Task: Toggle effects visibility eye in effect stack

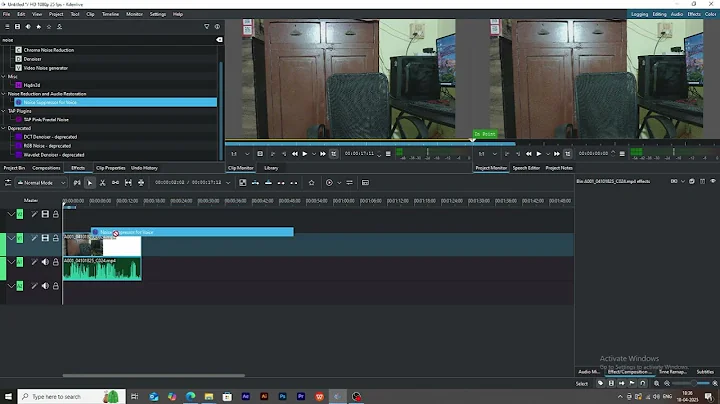Action: (x=713, y=181)
